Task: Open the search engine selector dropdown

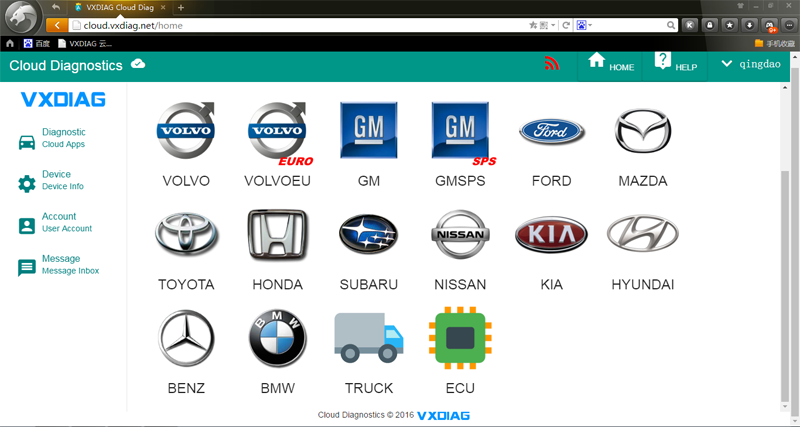Action: pos(584,25)
